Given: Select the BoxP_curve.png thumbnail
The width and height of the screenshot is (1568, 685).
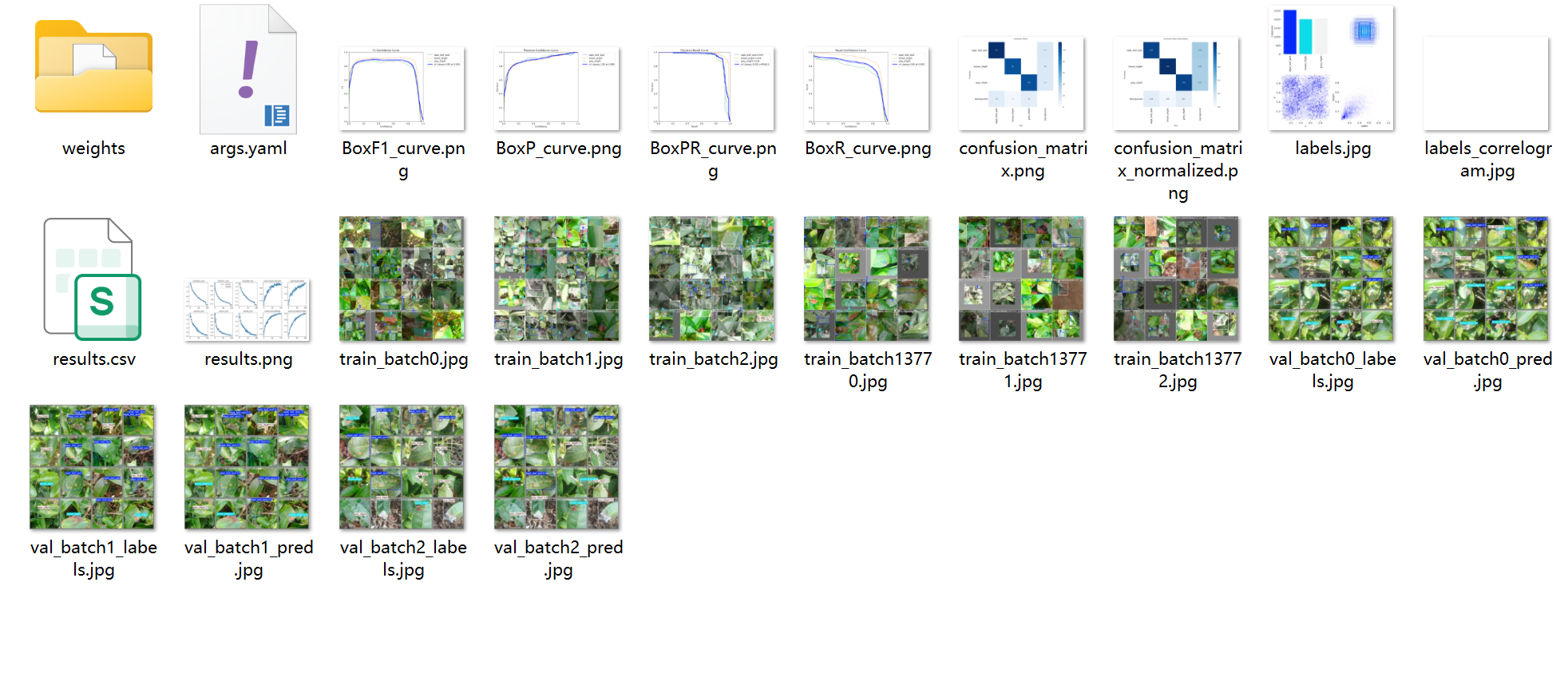Looking at the screenshot, I should 557,88.
